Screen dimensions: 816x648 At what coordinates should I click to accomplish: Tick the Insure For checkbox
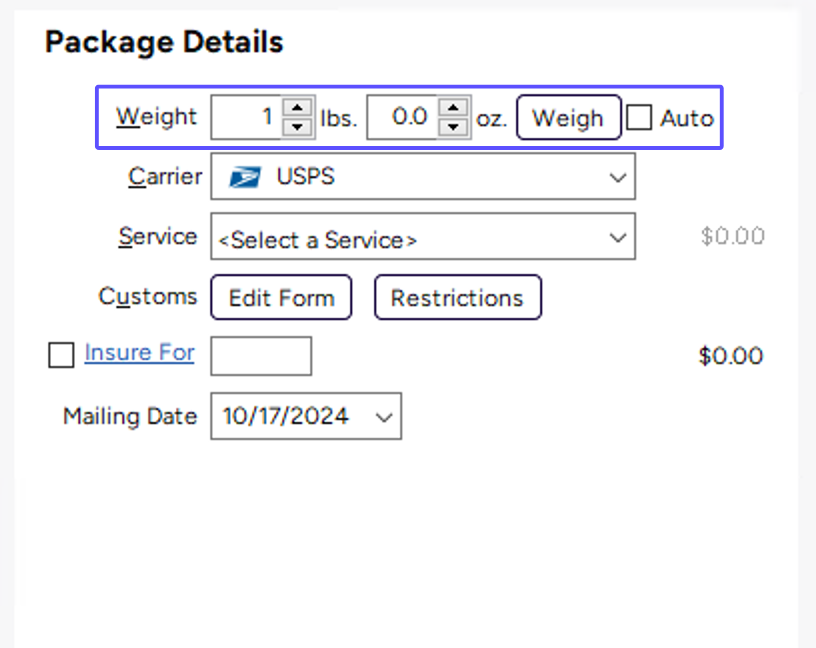[61, 355]
